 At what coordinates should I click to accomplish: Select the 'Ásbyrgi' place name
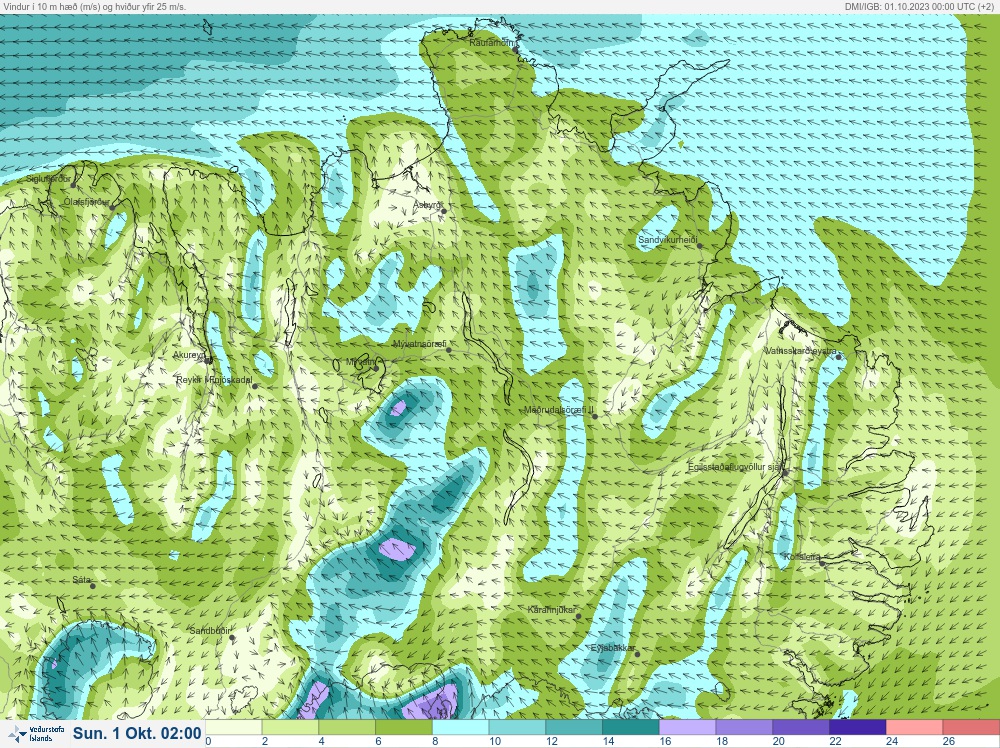pyautogui.click(x=427, y=205)
